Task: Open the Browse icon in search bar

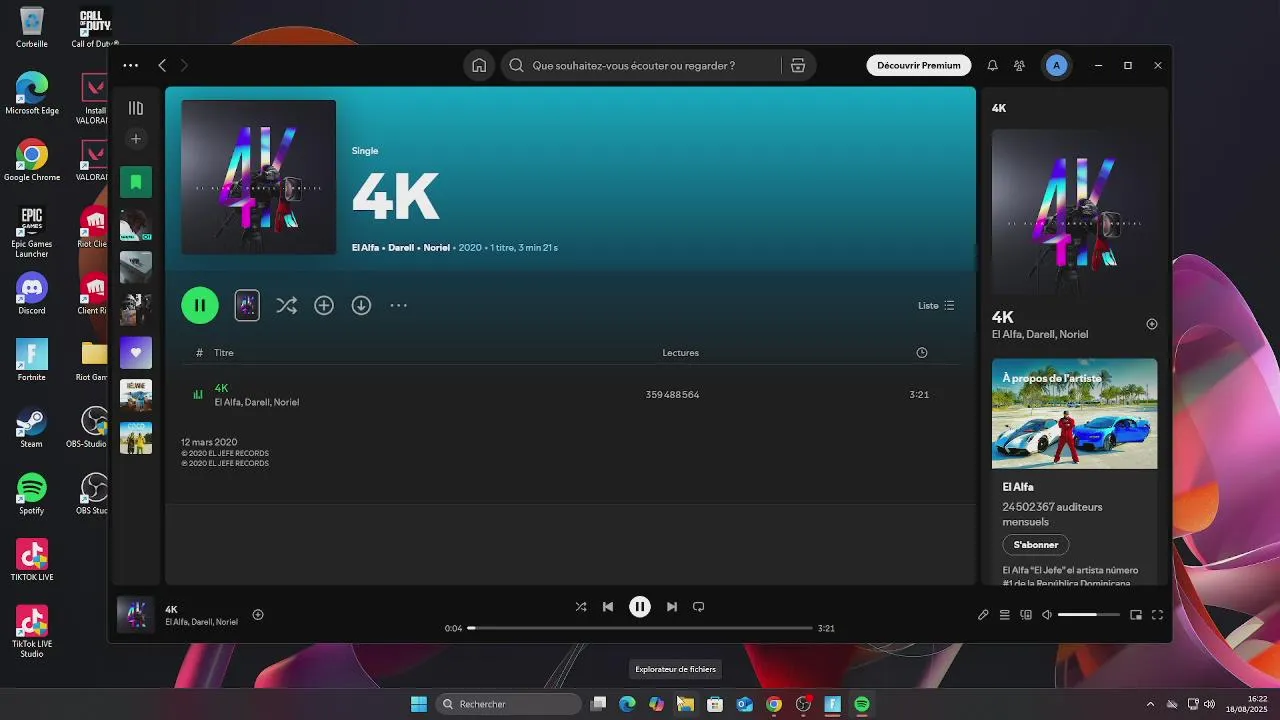Action: [798, 65]
